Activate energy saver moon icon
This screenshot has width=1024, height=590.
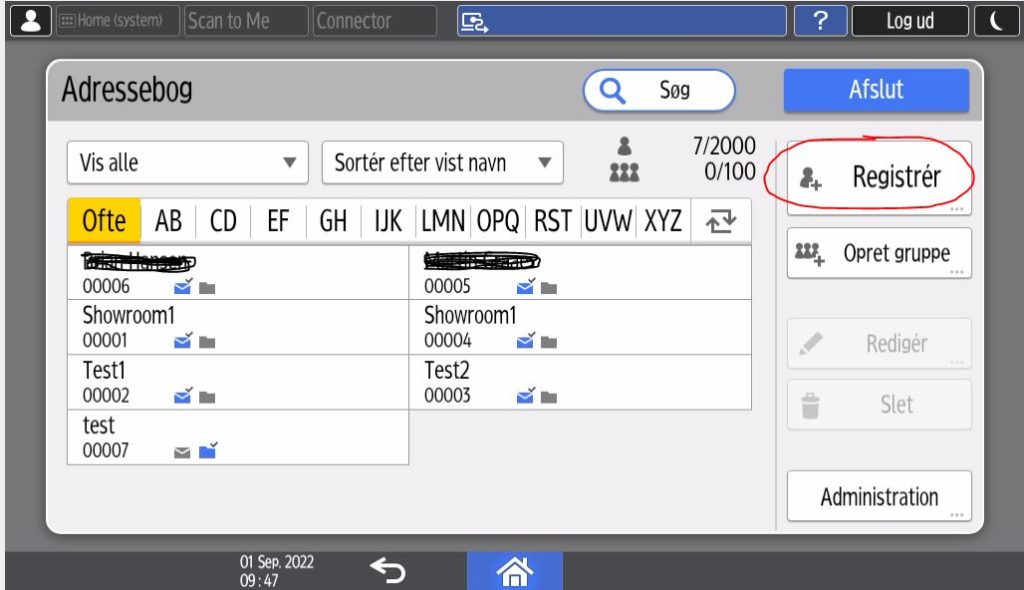[996, 21]
